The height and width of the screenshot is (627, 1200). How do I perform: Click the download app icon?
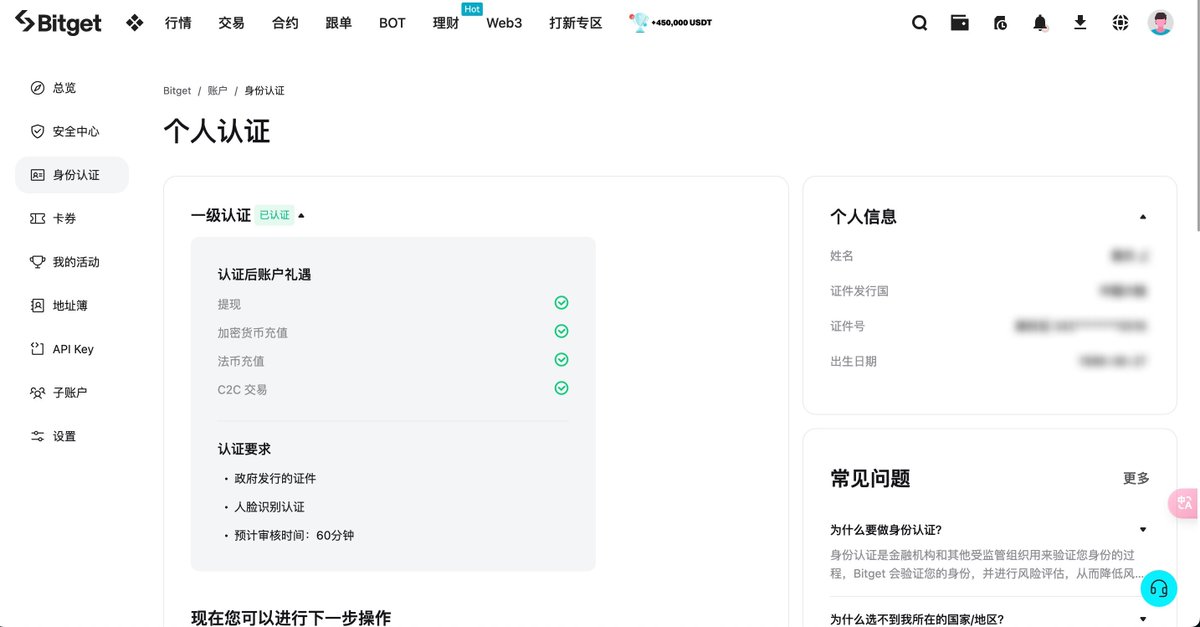(1080, 22)
